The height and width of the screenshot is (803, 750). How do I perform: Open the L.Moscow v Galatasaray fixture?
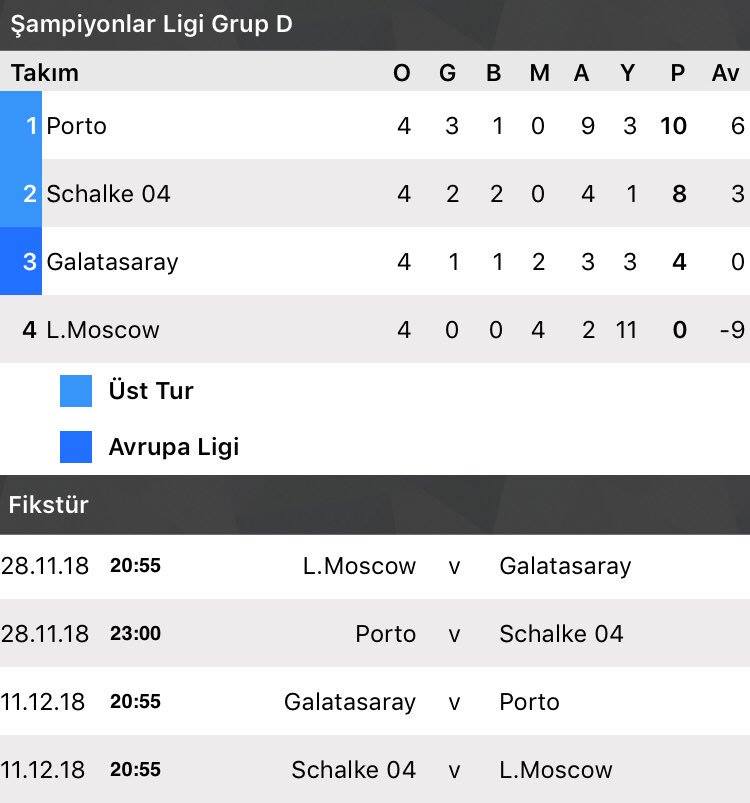click(375, 566)
